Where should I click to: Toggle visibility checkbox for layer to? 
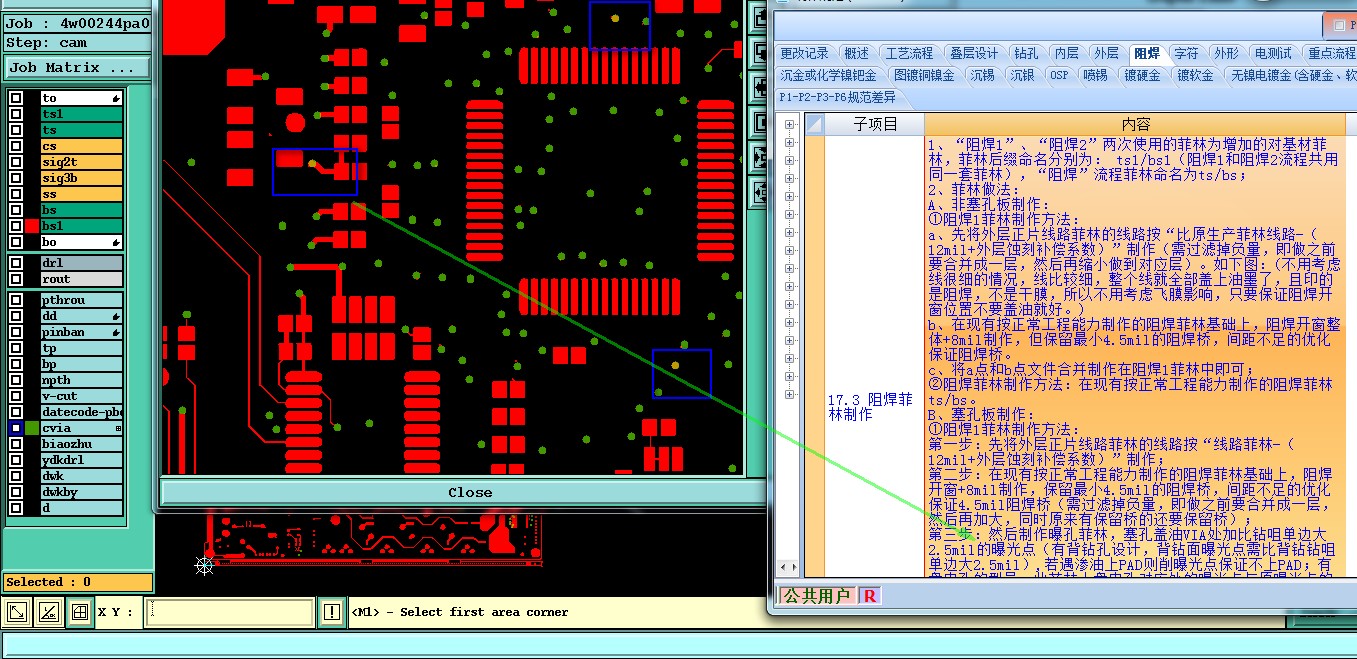pyautogui.click(x=15, y=98)
